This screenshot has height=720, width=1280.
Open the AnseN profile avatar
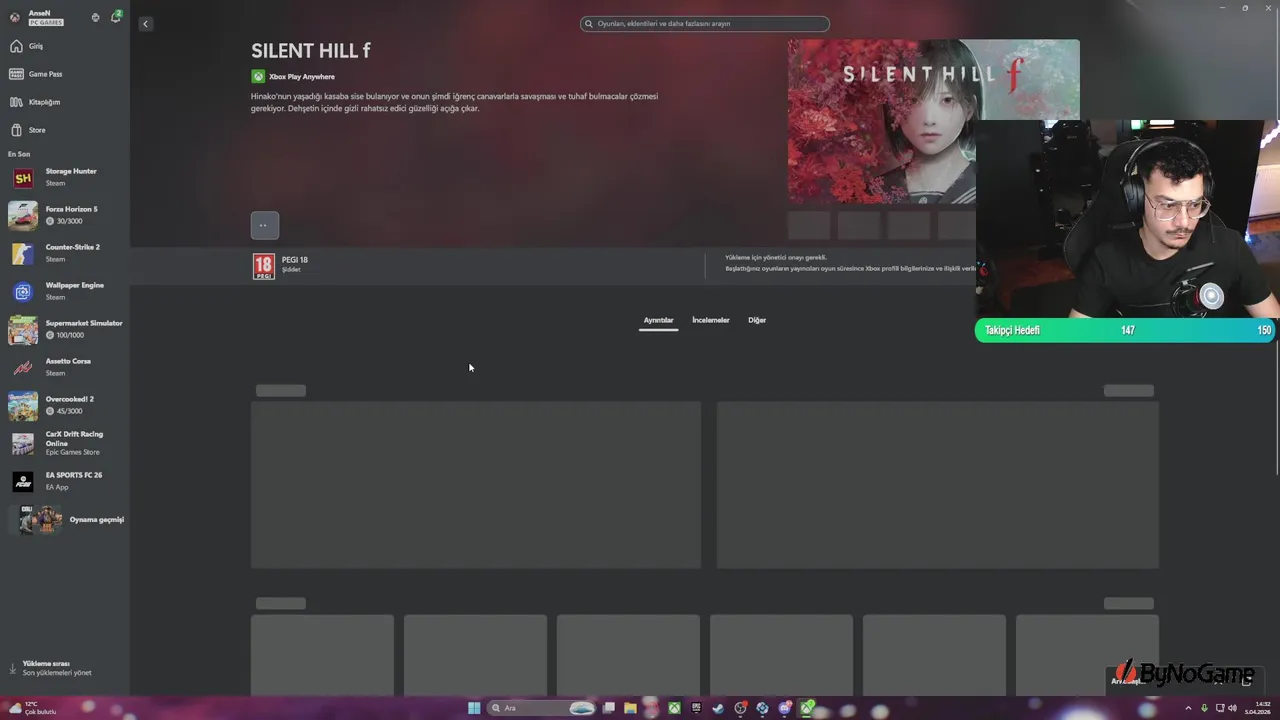point(15,17)
